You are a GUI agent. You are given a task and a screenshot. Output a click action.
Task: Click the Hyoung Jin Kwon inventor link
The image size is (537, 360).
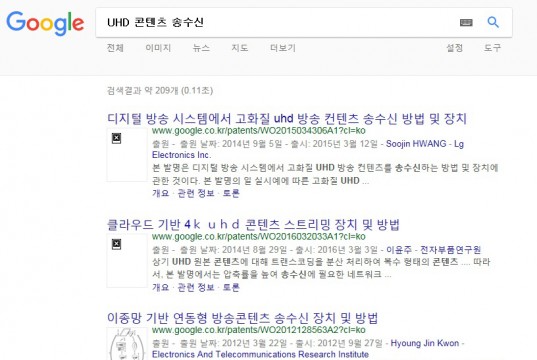pos(425,343)
